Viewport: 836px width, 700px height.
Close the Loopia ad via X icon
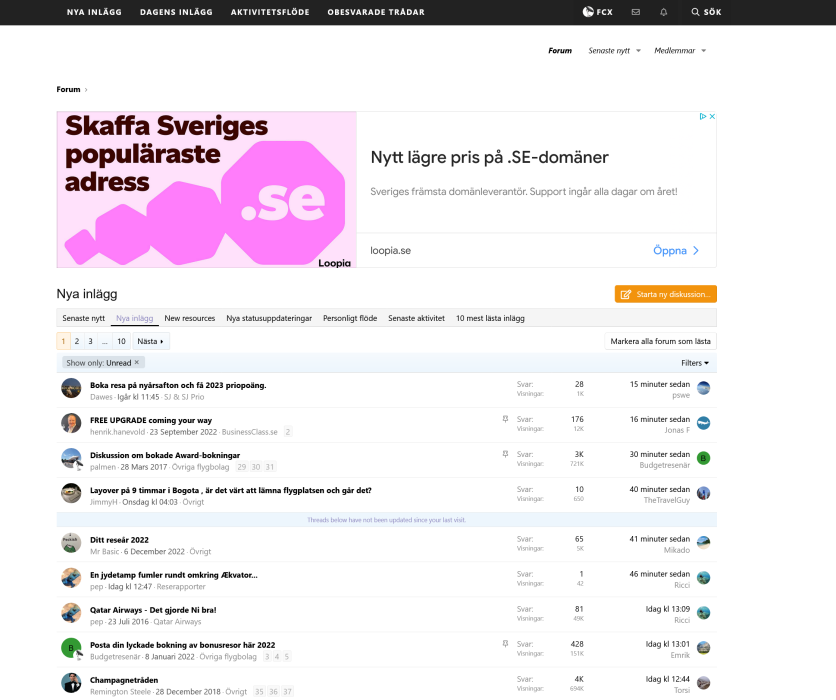click(711, 117)
